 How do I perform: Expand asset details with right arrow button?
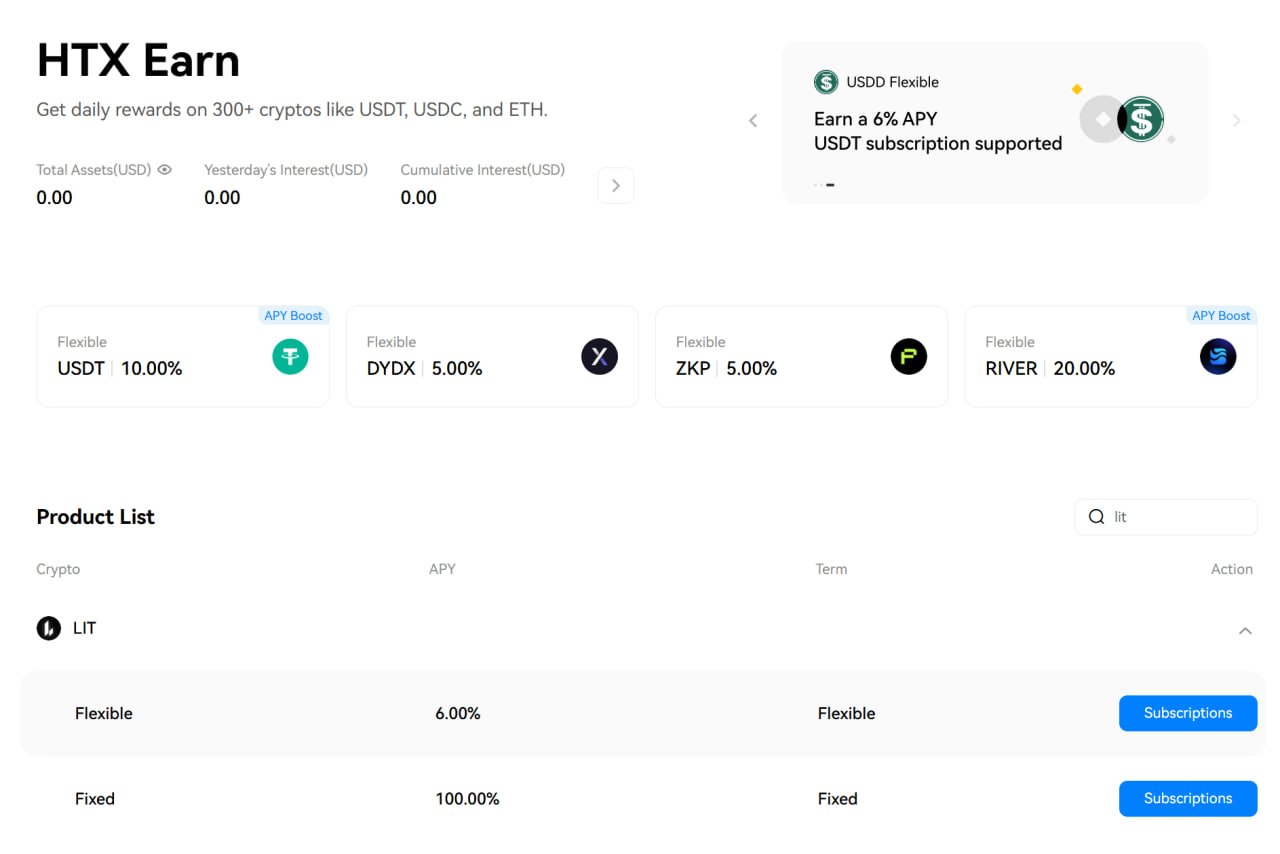tap(615, 186)
